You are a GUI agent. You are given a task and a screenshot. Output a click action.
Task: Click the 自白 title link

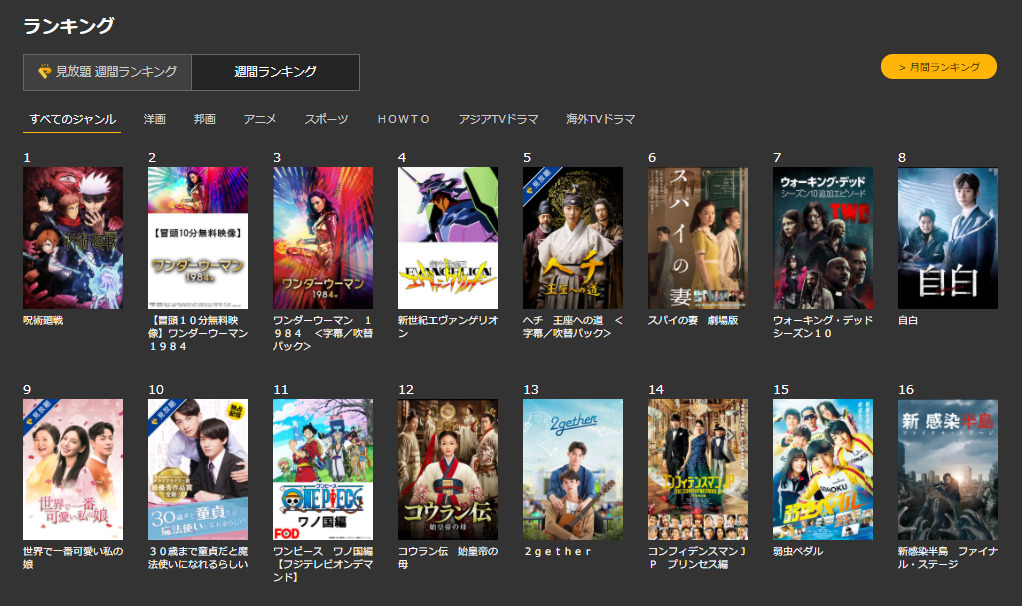click(908, 320)
